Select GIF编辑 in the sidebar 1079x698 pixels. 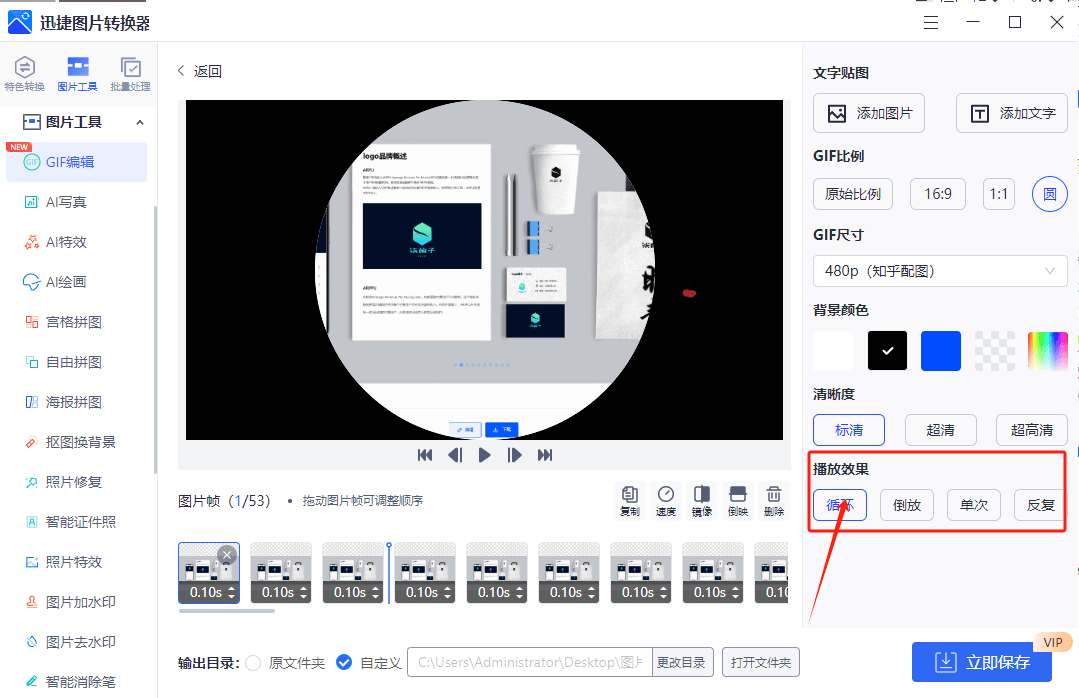point(76,162)
